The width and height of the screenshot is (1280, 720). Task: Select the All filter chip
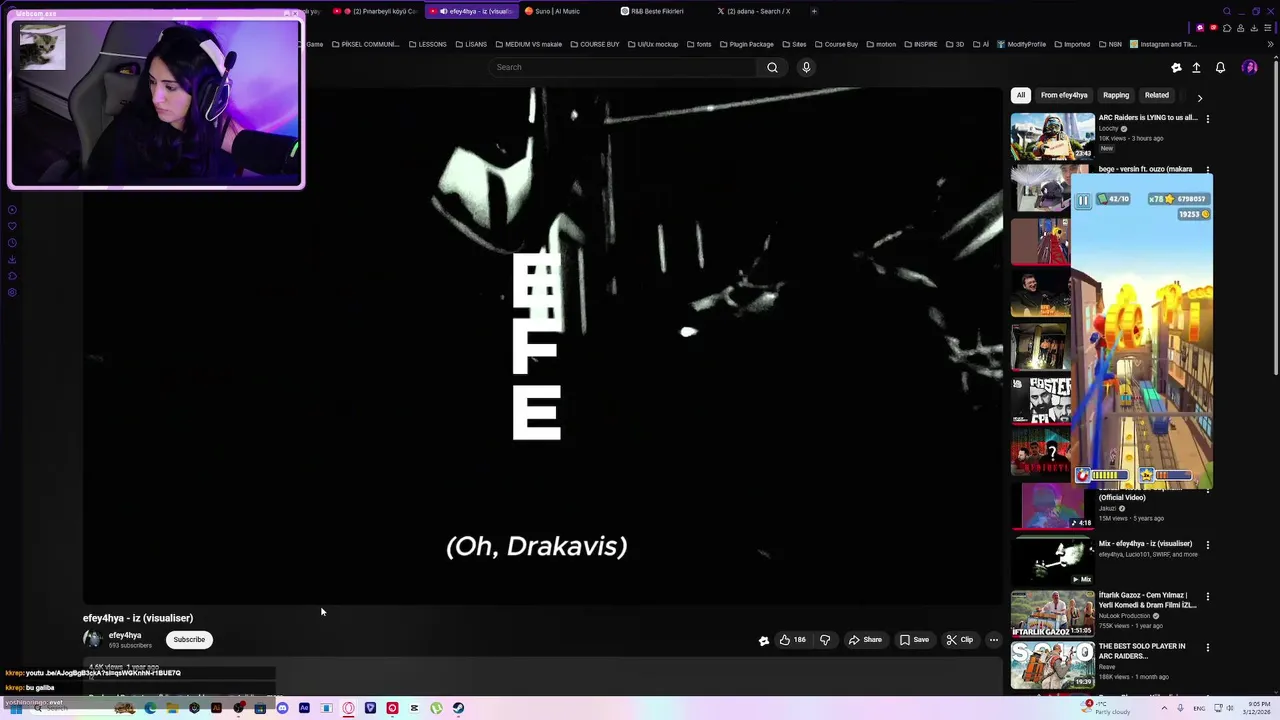[x=1021, y=95]
